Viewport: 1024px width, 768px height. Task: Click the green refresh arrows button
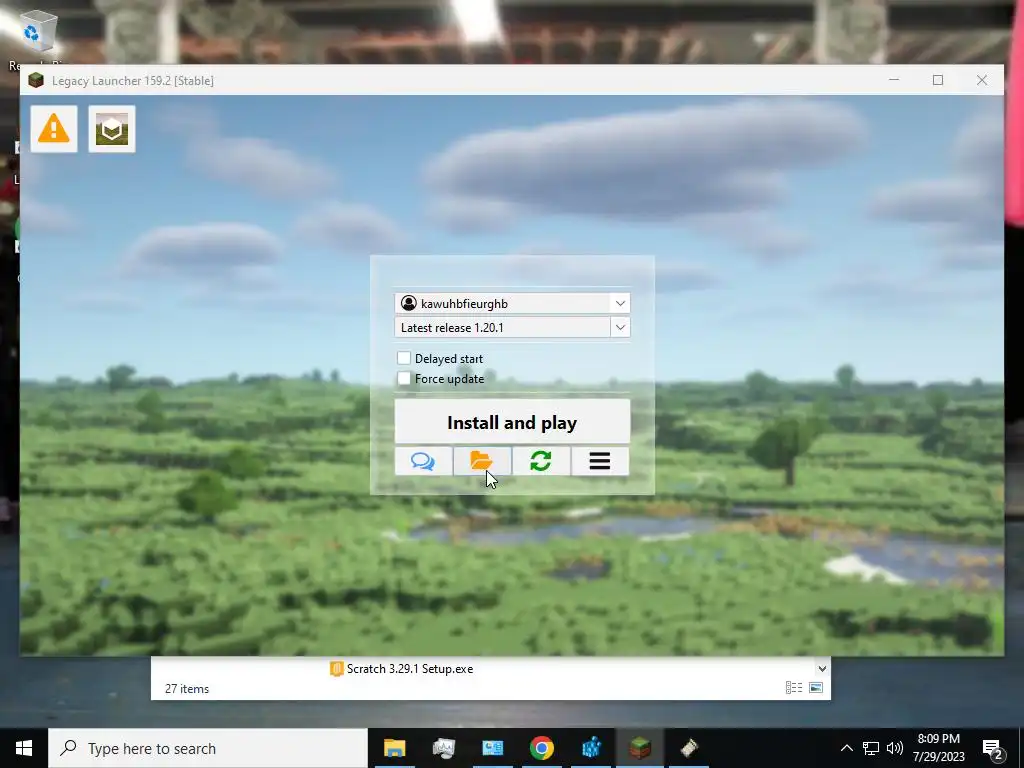[x=541, y=461]
